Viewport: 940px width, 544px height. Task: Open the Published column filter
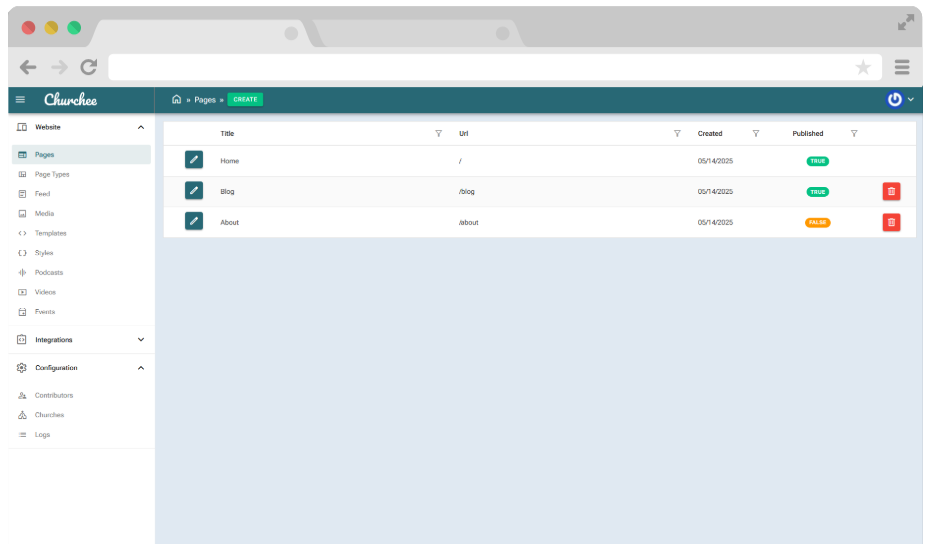pyautogui.click(x=854, y=134)
